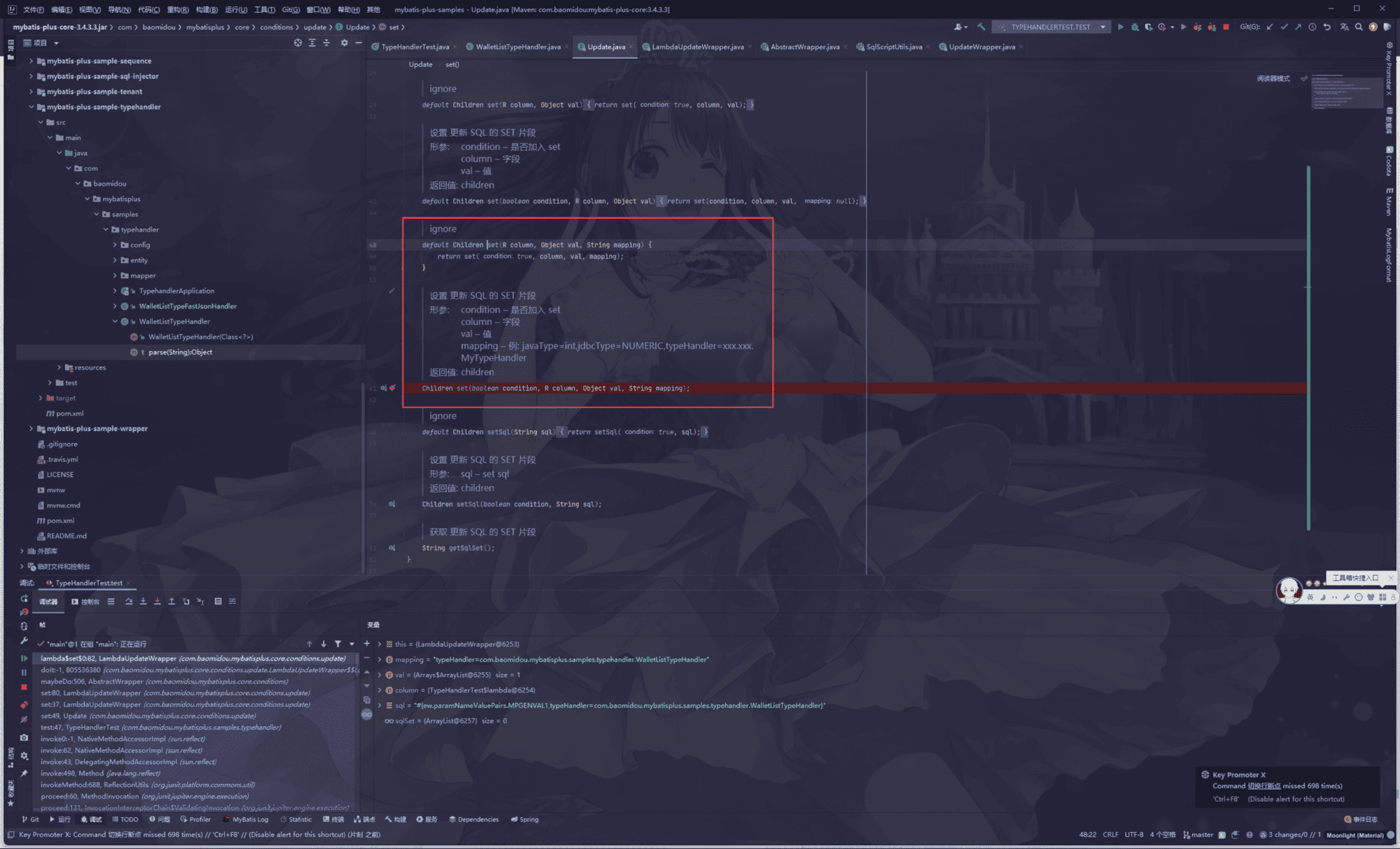
Task: Click the master branch in the status bar
Action: [x=1199, y=835]
